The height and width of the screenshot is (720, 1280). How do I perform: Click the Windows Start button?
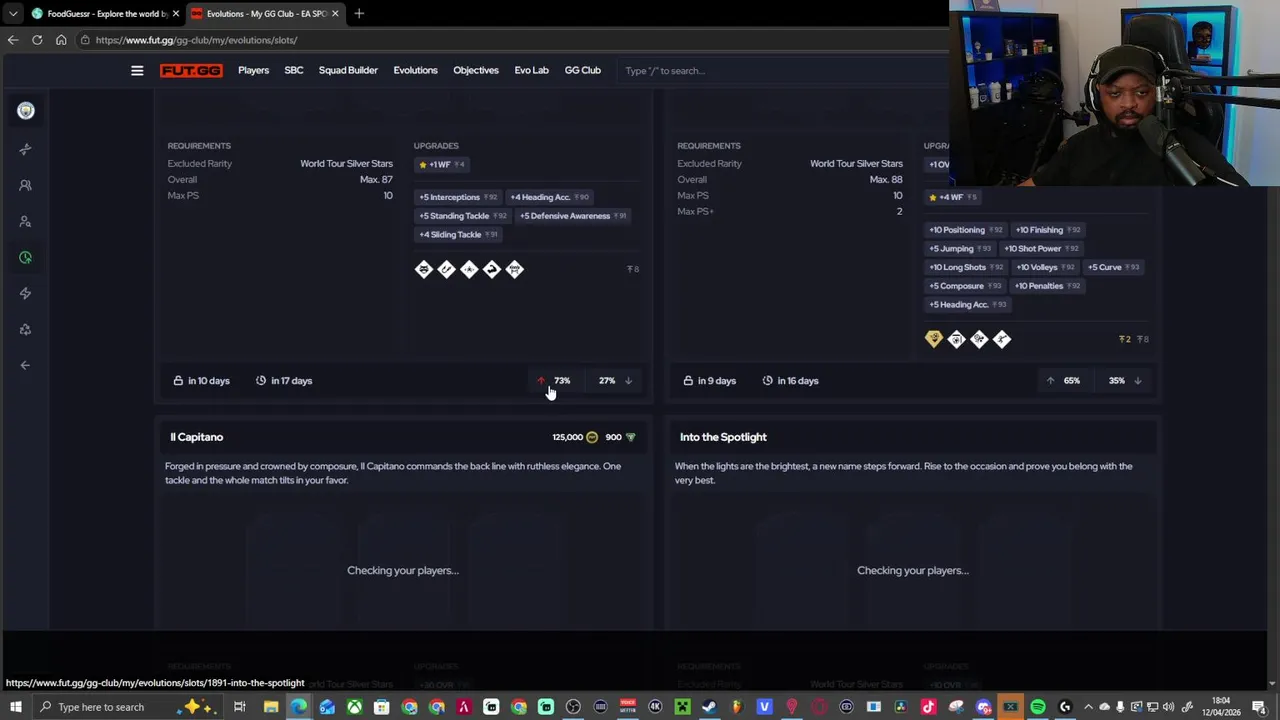point(15,707)
